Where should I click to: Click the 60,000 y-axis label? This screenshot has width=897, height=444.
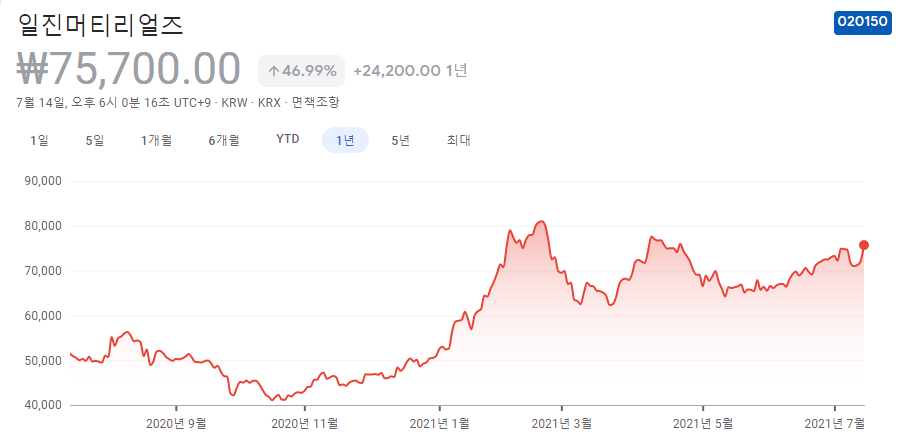[x=43, y=316]
